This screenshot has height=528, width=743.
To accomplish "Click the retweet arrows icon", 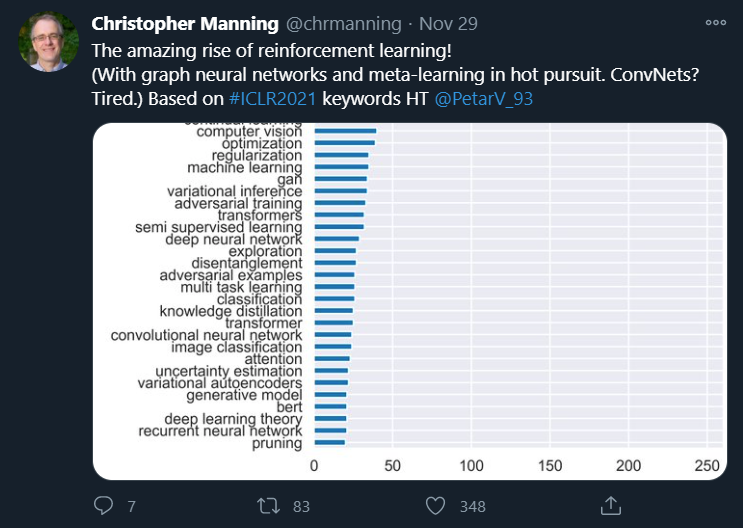I will 268,506.
